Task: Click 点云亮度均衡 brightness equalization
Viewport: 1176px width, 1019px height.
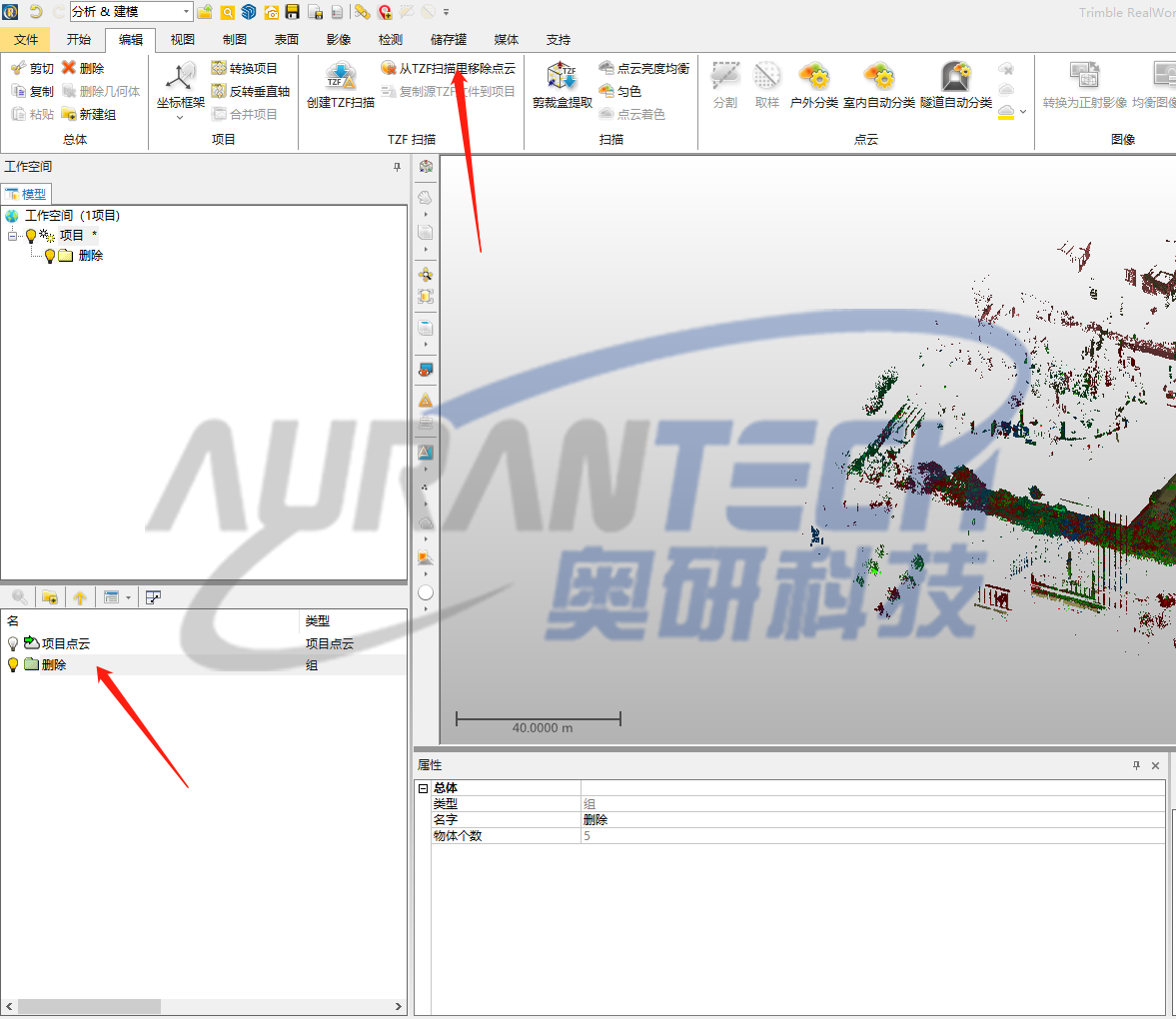Action: click(644, 68)
